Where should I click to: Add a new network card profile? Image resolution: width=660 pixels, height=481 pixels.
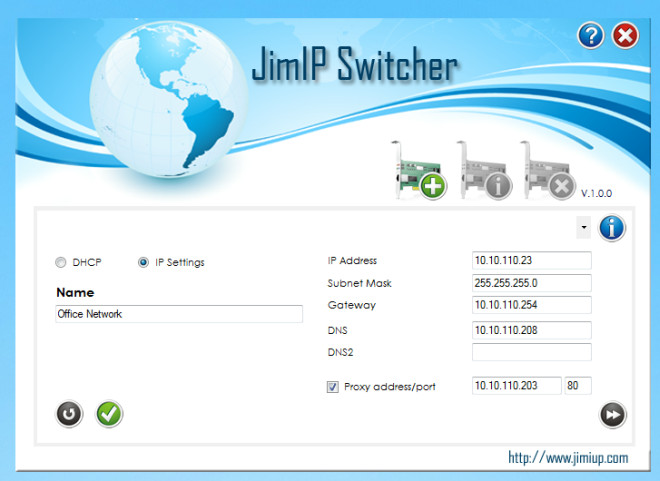[x=420, y=170]
